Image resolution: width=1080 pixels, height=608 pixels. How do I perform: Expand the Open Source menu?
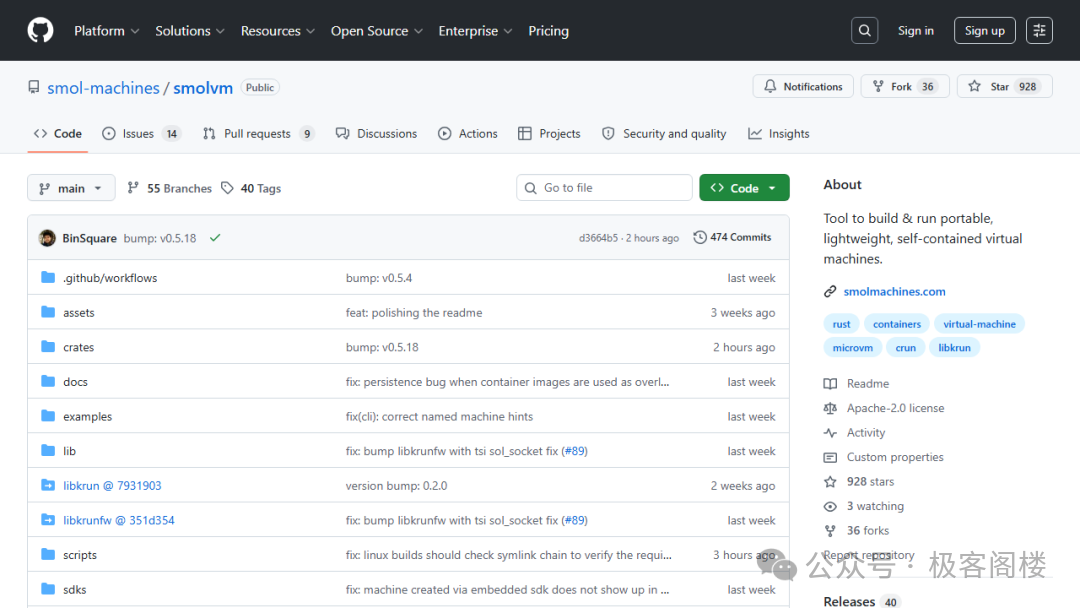click(377, 31)
